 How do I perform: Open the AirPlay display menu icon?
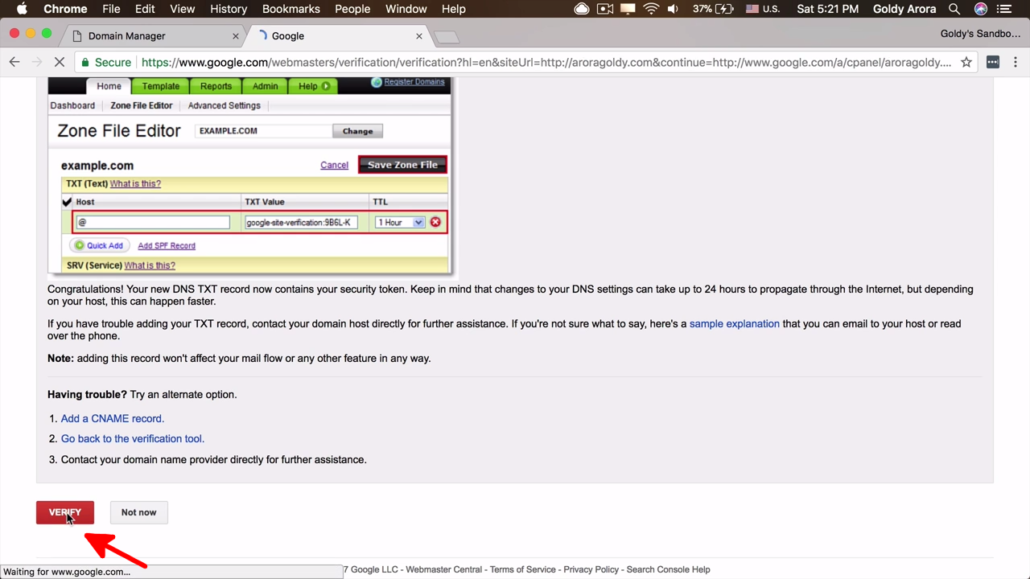pos(627,9)
